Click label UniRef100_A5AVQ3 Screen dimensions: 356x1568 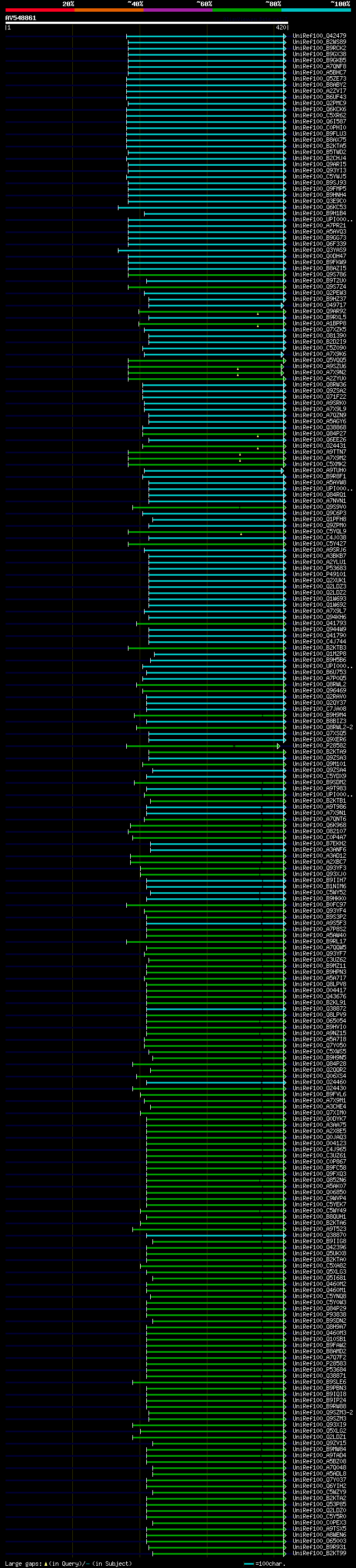pyautogui.click(x=319, y=232)
